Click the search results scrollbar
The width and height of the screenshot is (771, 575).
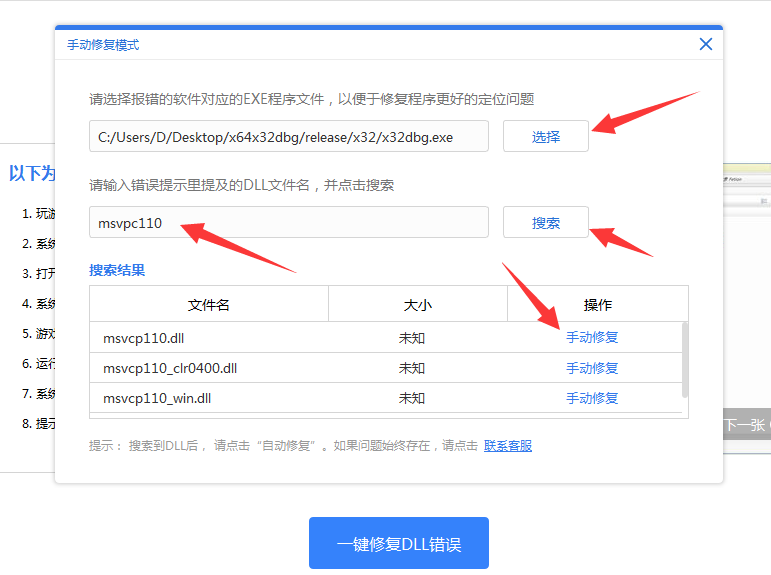point(684,360)
